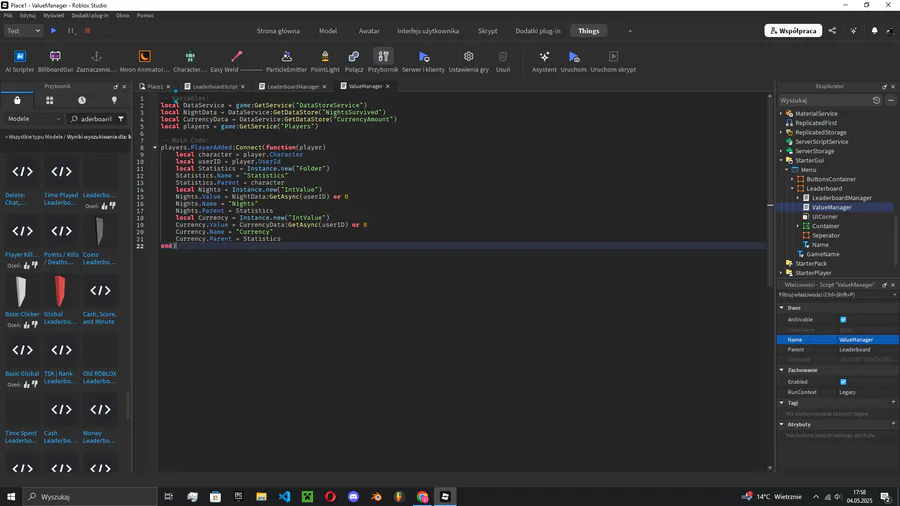Insert a PointLight
Viewport: 900px width, 506px height.
pos(325,61)
